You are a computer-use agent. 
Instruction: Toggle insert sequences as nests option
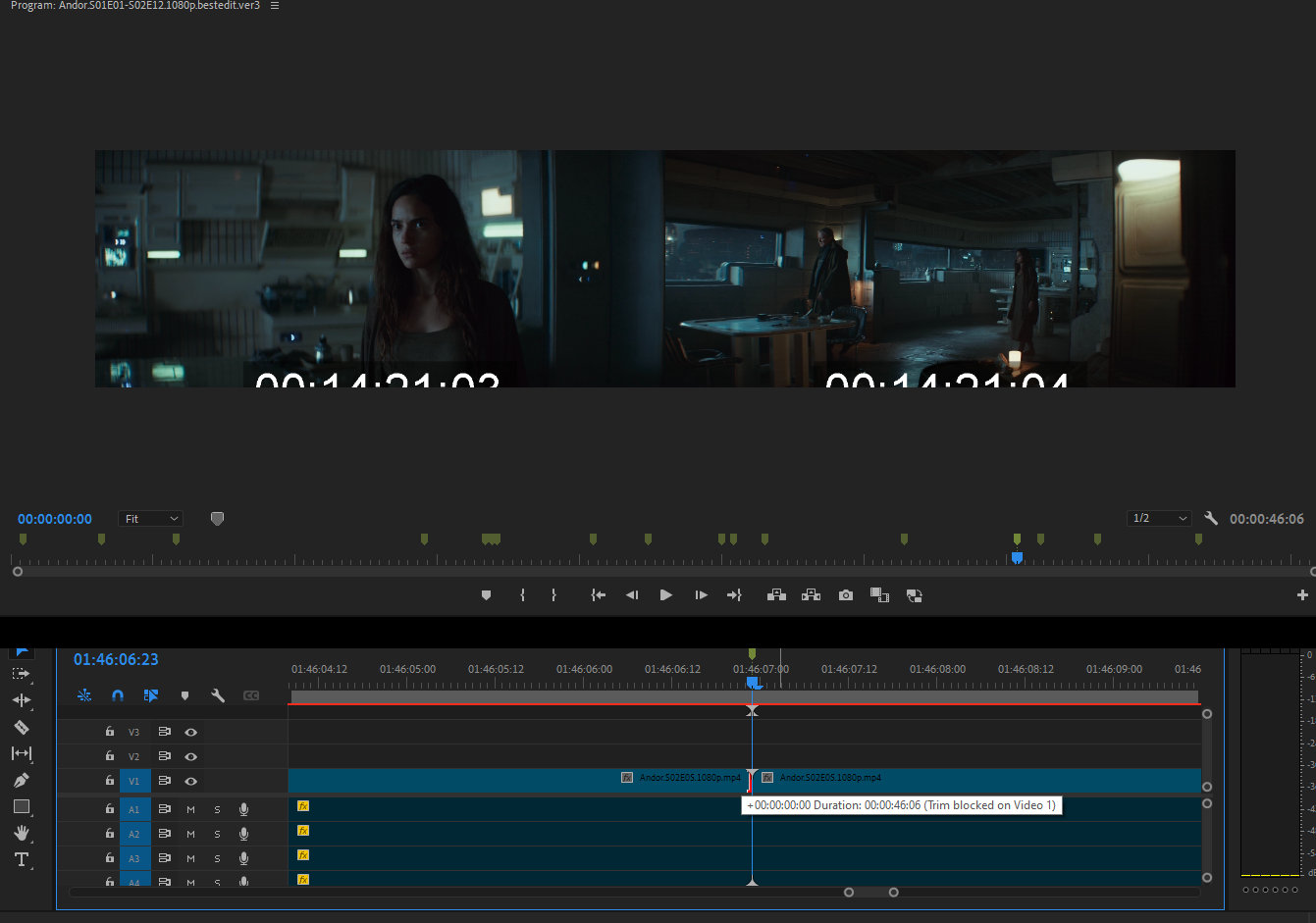tap(84, 695)
